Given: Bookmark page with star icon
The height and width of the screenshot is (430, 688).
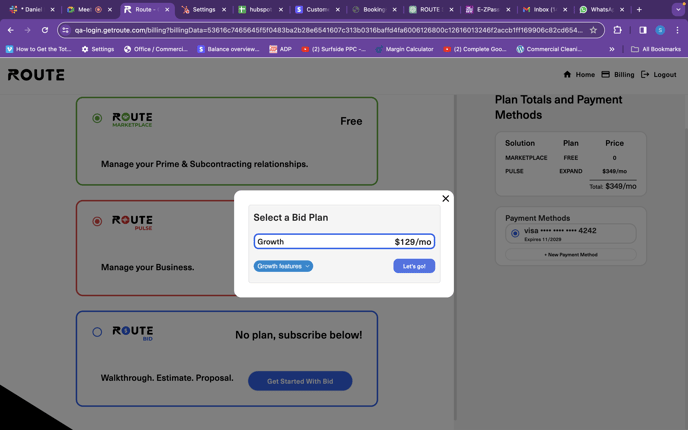Looking at the screenshot, I should tap(593, 30).
